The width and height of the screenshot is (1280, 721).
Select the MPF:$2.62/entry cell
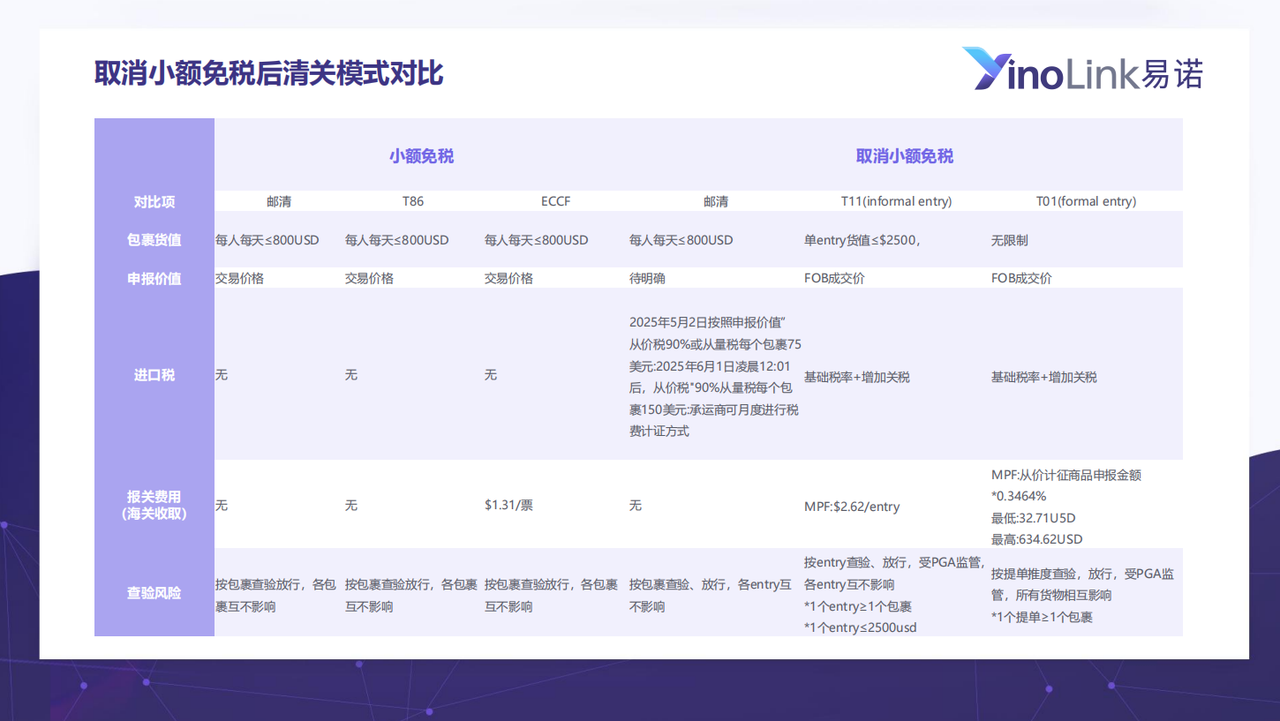[852, 506]
